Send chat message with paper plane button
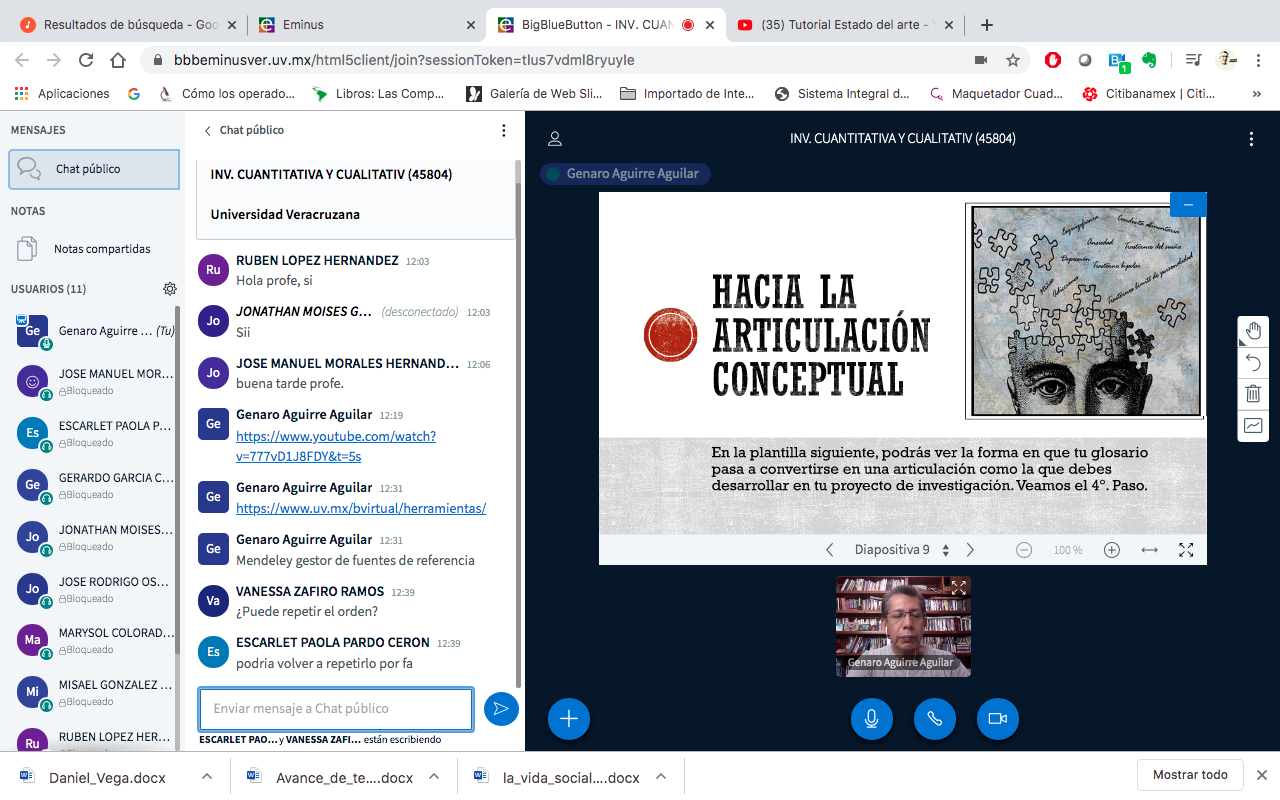Screen dimensions: 1280x800 [501, 709]
